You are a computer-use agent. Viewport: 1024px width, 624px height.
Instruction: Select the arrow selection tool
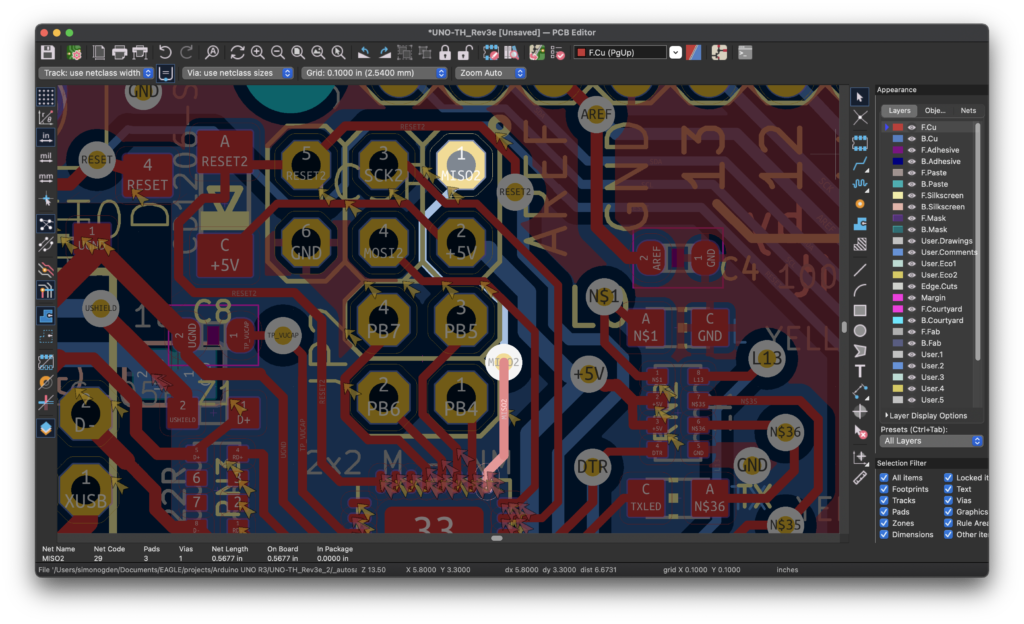point(860,97)
